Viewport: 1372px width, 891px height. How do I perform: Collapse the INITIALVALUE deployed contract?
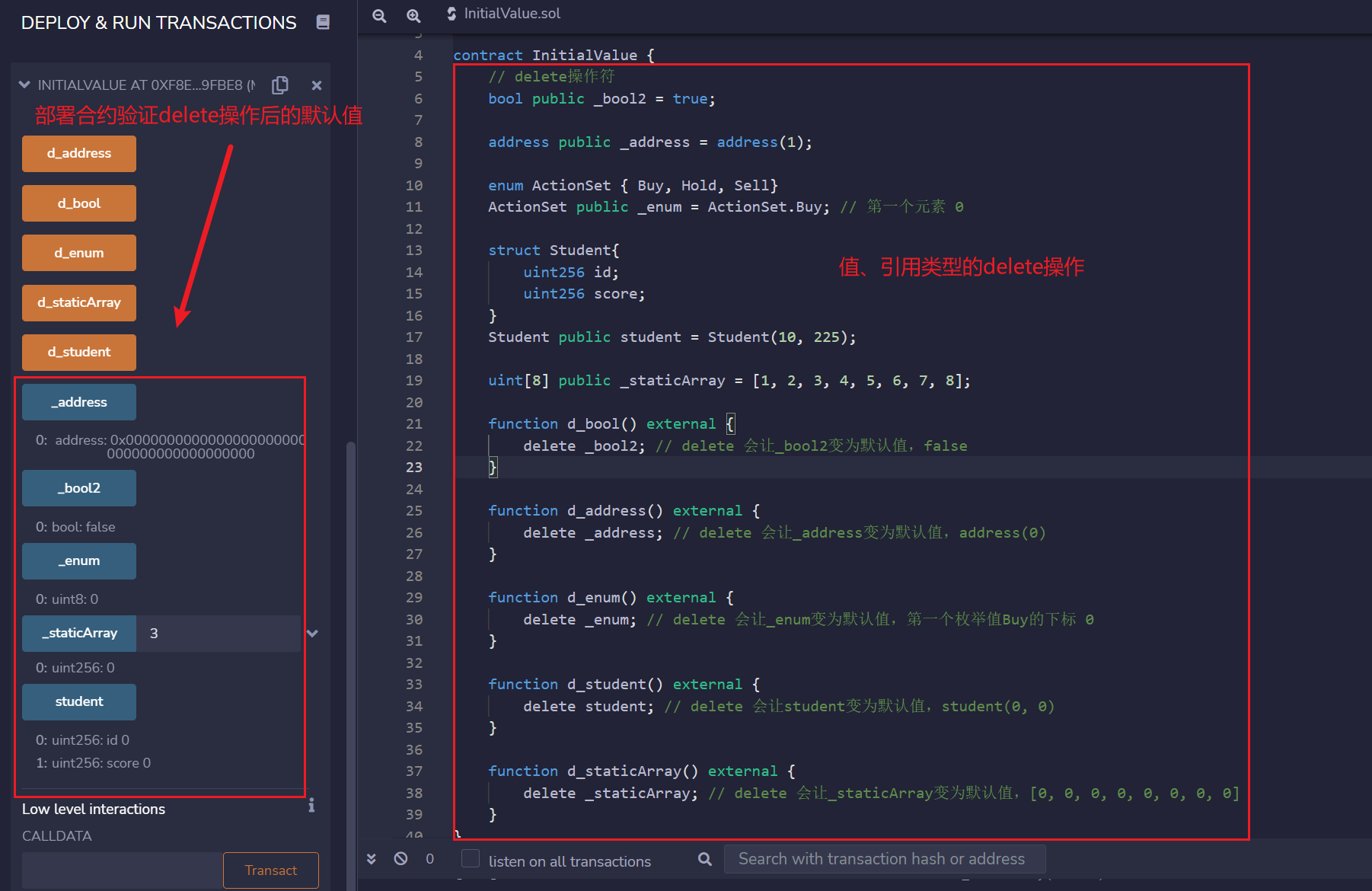pyautogui.click(x=24, y=85)
